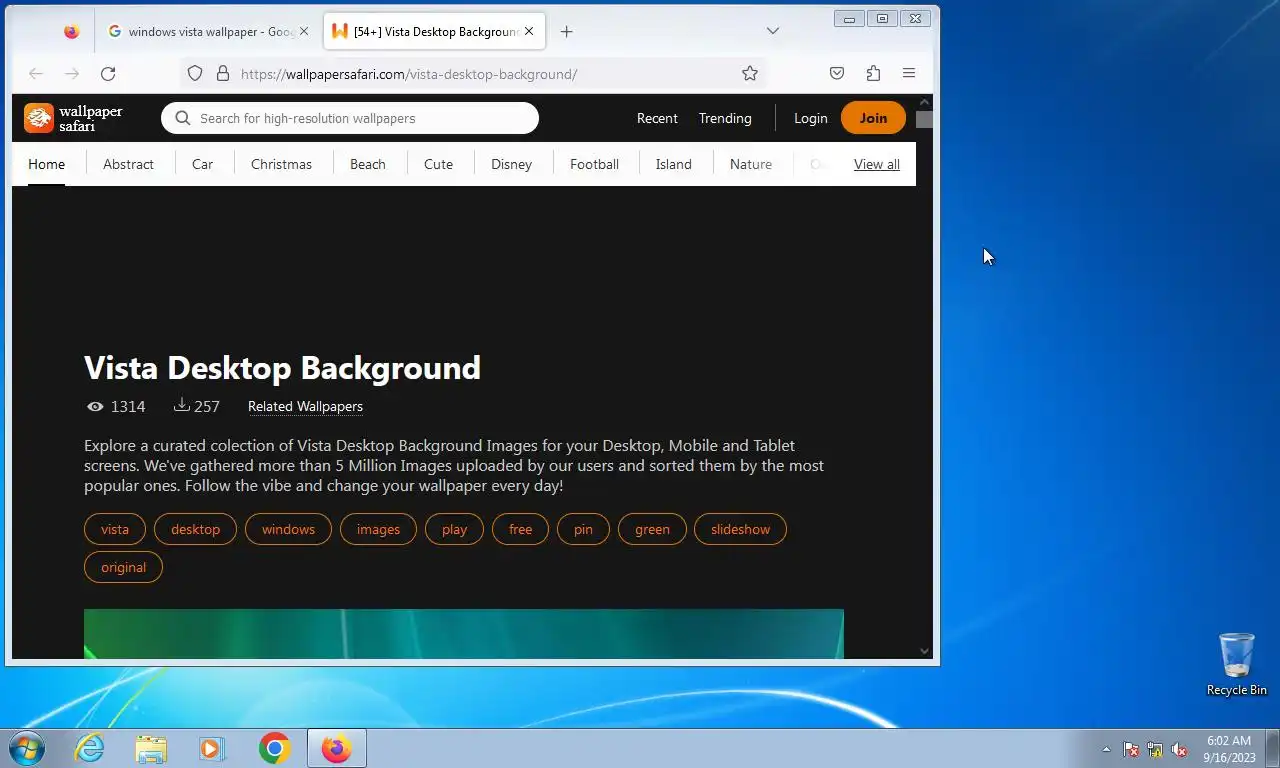Screen dimensions: 1280x768
Task: Click the original tag
Action: pos(123,567)
